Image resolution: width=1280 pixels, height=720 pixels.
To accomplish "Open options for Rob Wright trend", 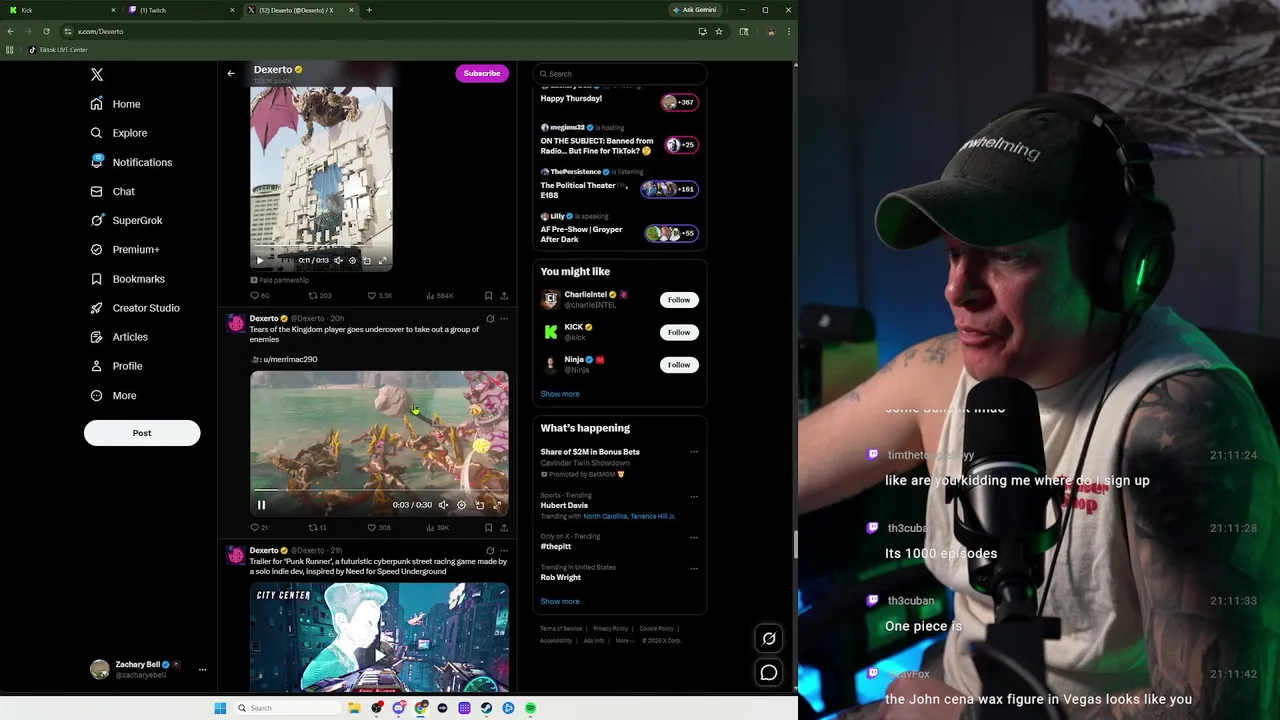I will [x=694, y=568].
